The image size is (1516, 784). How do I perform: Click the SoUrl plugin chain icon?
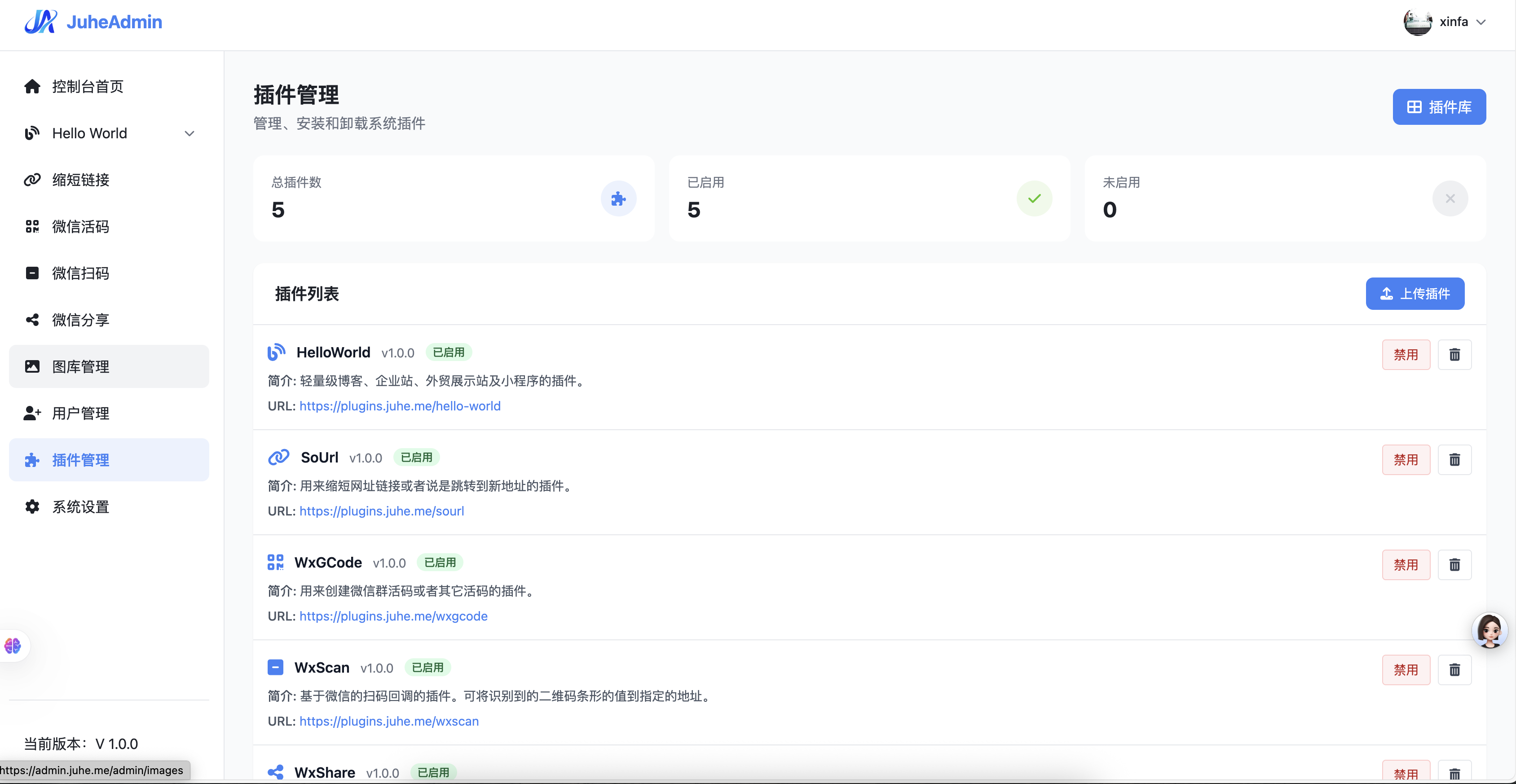click(278, 457)
